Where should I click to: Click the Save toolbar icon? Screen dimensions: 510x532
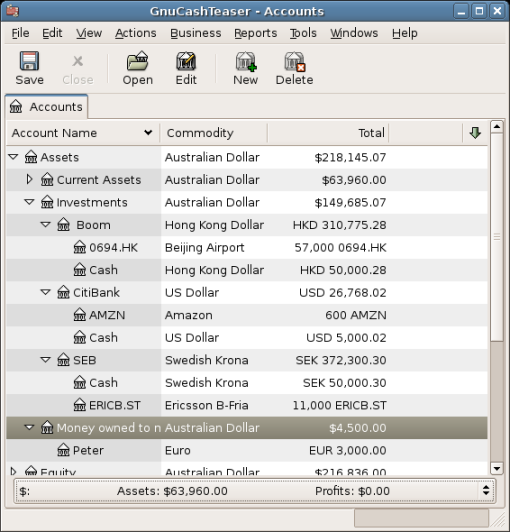pyautogui.click(x=29, y=61)
